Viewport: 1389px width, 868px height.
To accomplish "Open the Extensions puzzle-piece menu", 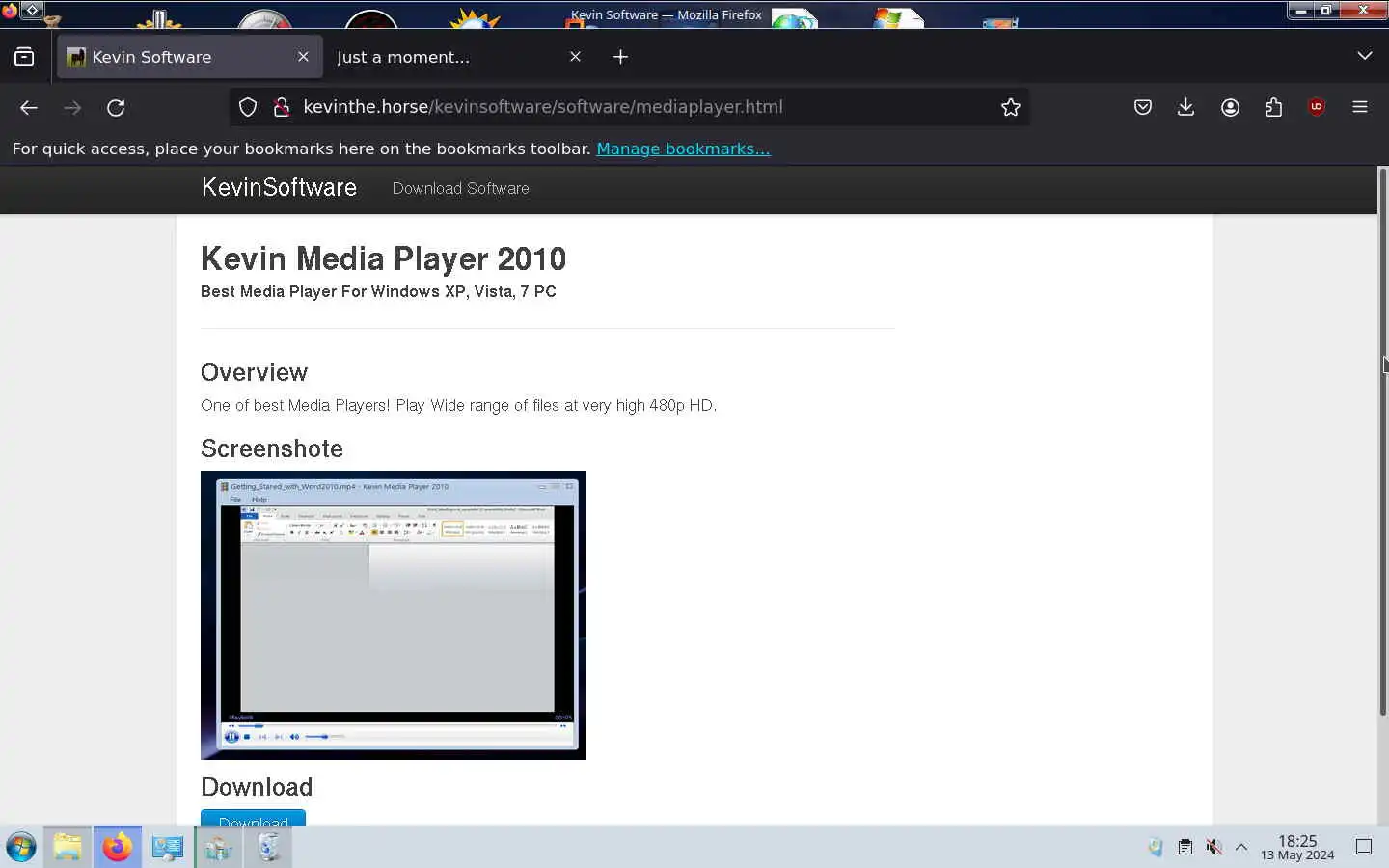I will pos(1273,107).
